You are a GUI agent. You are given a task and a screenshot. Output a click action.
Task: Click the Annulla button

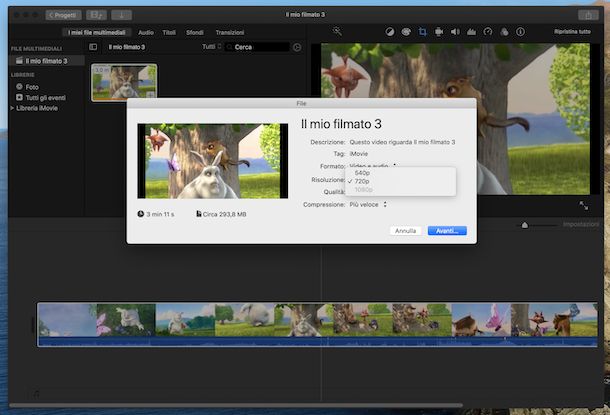[405, 231]
